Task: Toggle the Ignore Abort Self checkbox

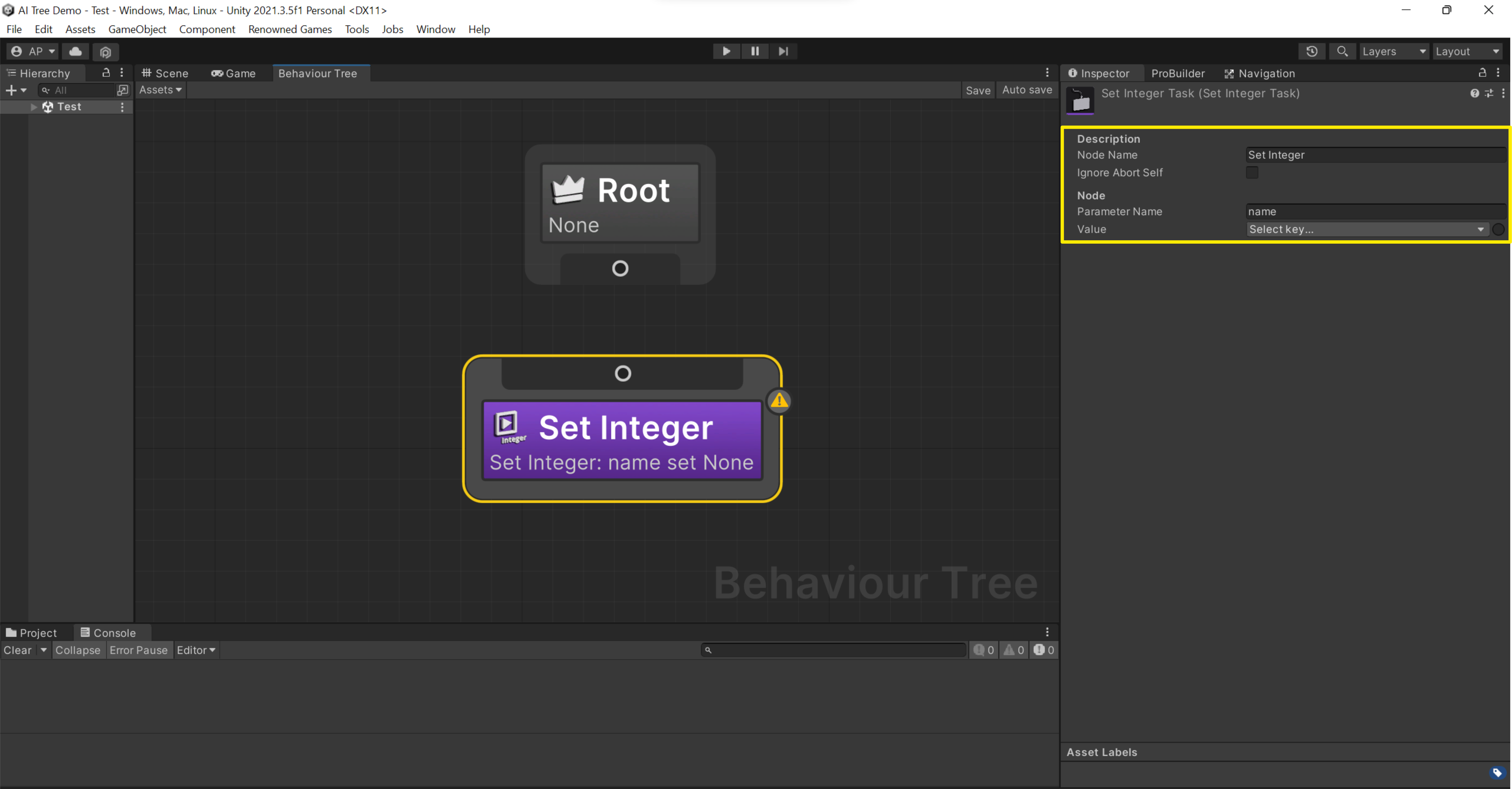Action: click(1252, 172)
